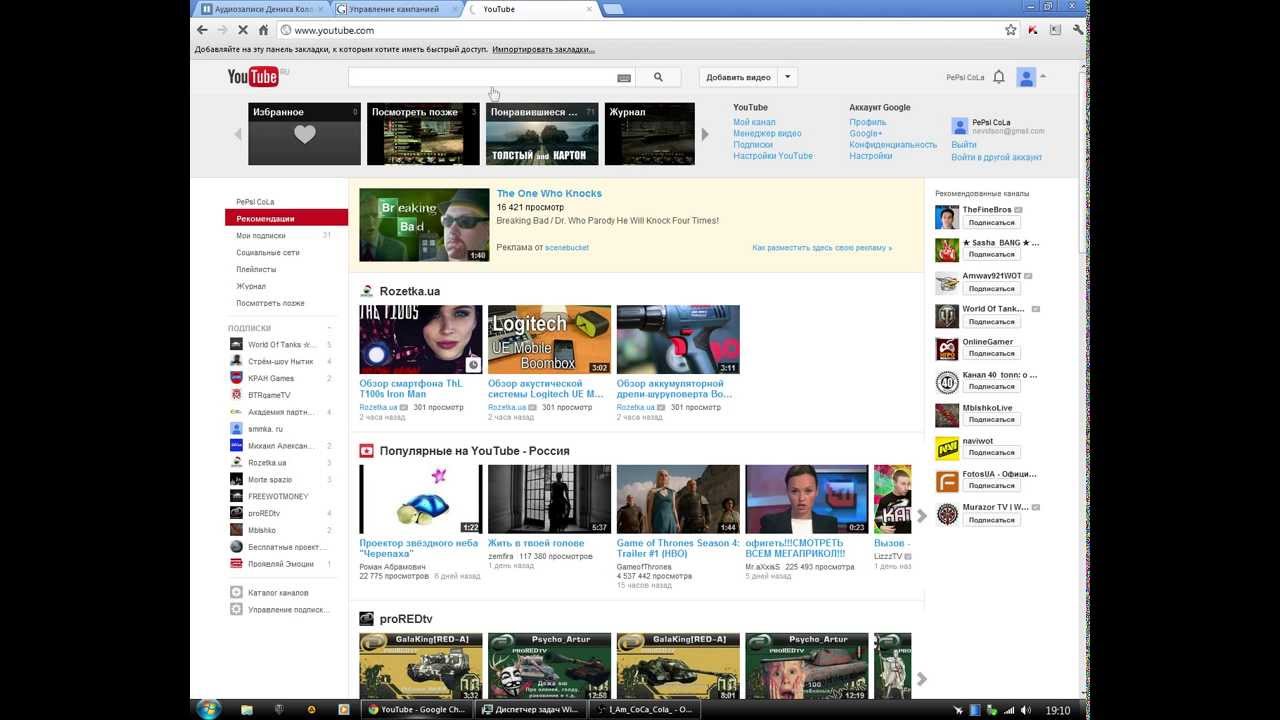The image size is (1280, 720).
Task: Go back with the browser back arrow
Action: pos(202,30)
